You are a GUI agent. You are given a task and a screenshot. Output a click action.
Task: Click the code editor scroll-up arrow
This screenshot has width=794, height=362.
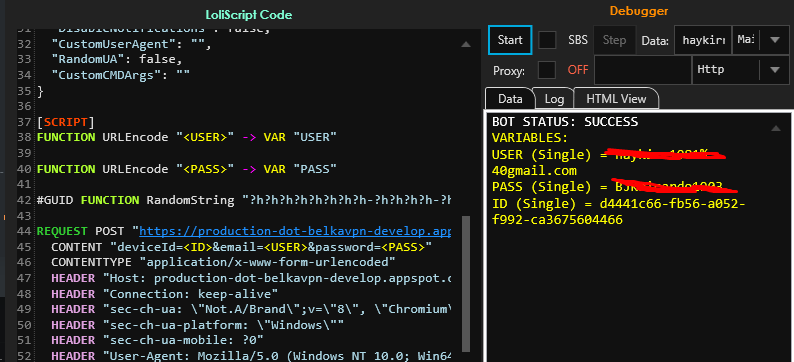[x=465, y=45]
